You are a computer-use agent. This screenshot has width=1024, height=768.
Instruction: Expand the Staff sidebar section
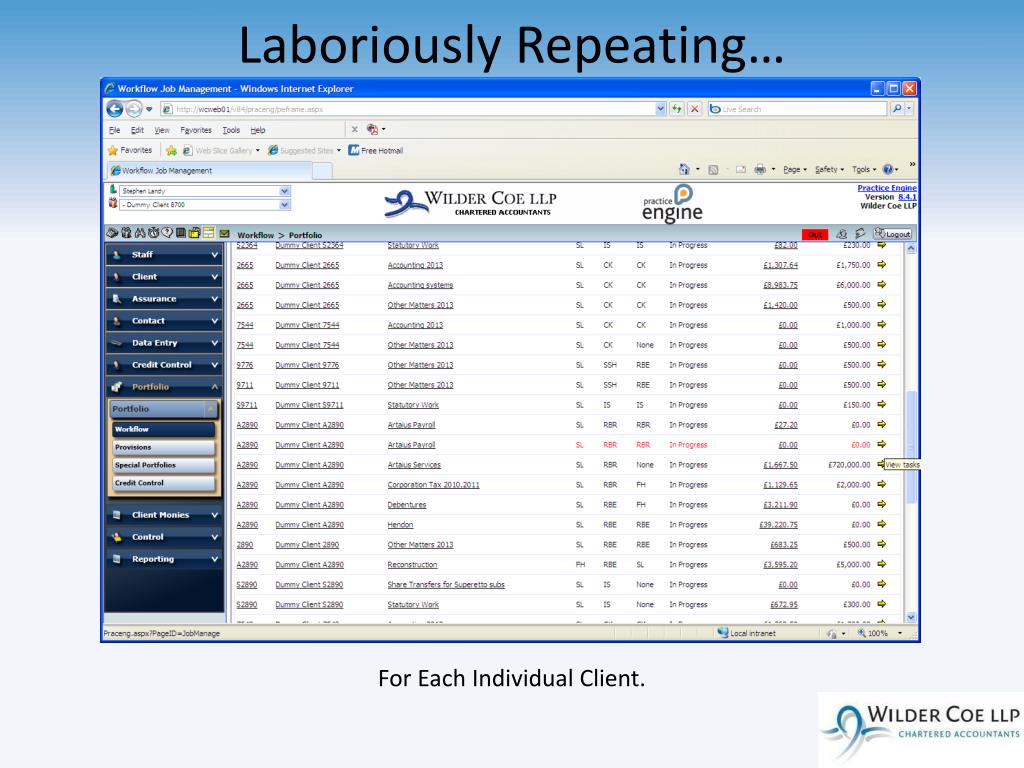coord(164,255)
